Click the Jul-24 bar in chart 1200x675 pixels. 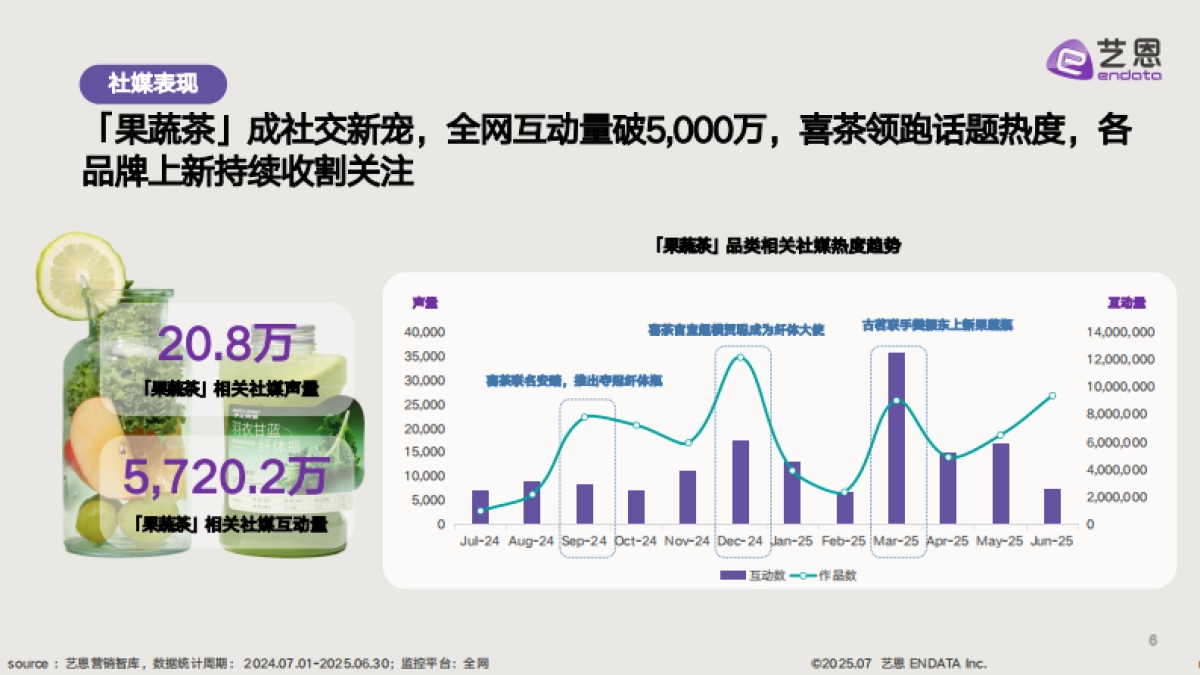point(480,506)
